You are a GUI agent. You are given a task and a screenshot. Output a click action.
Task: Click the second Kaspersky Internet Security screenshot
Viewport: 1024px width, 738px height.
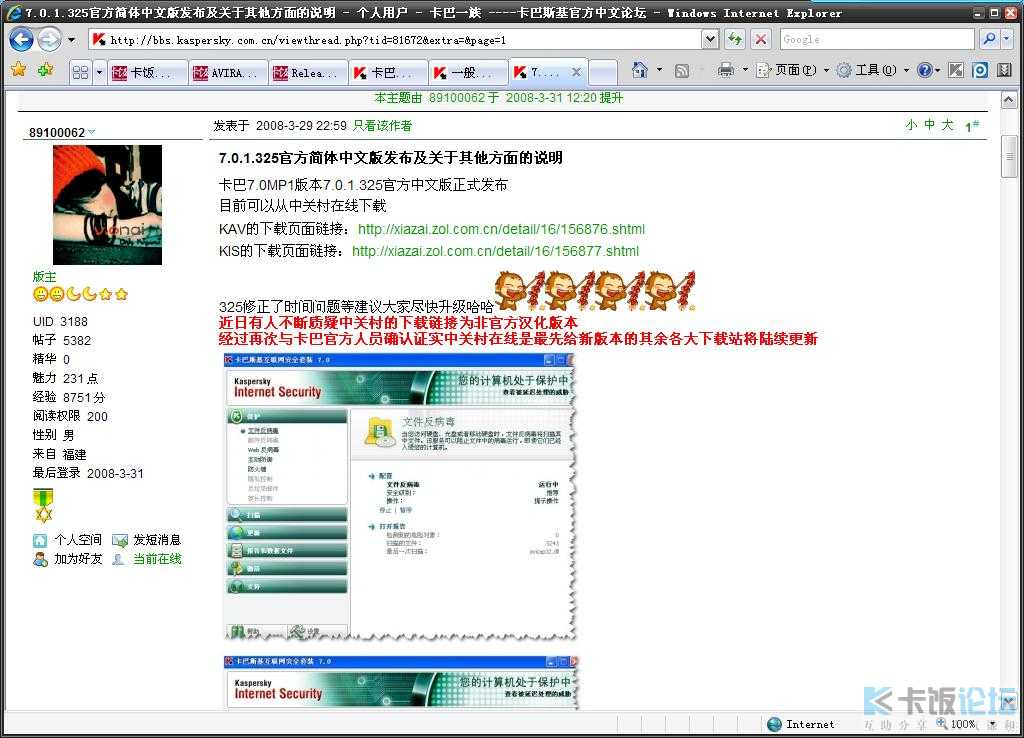tap(400, 682)
